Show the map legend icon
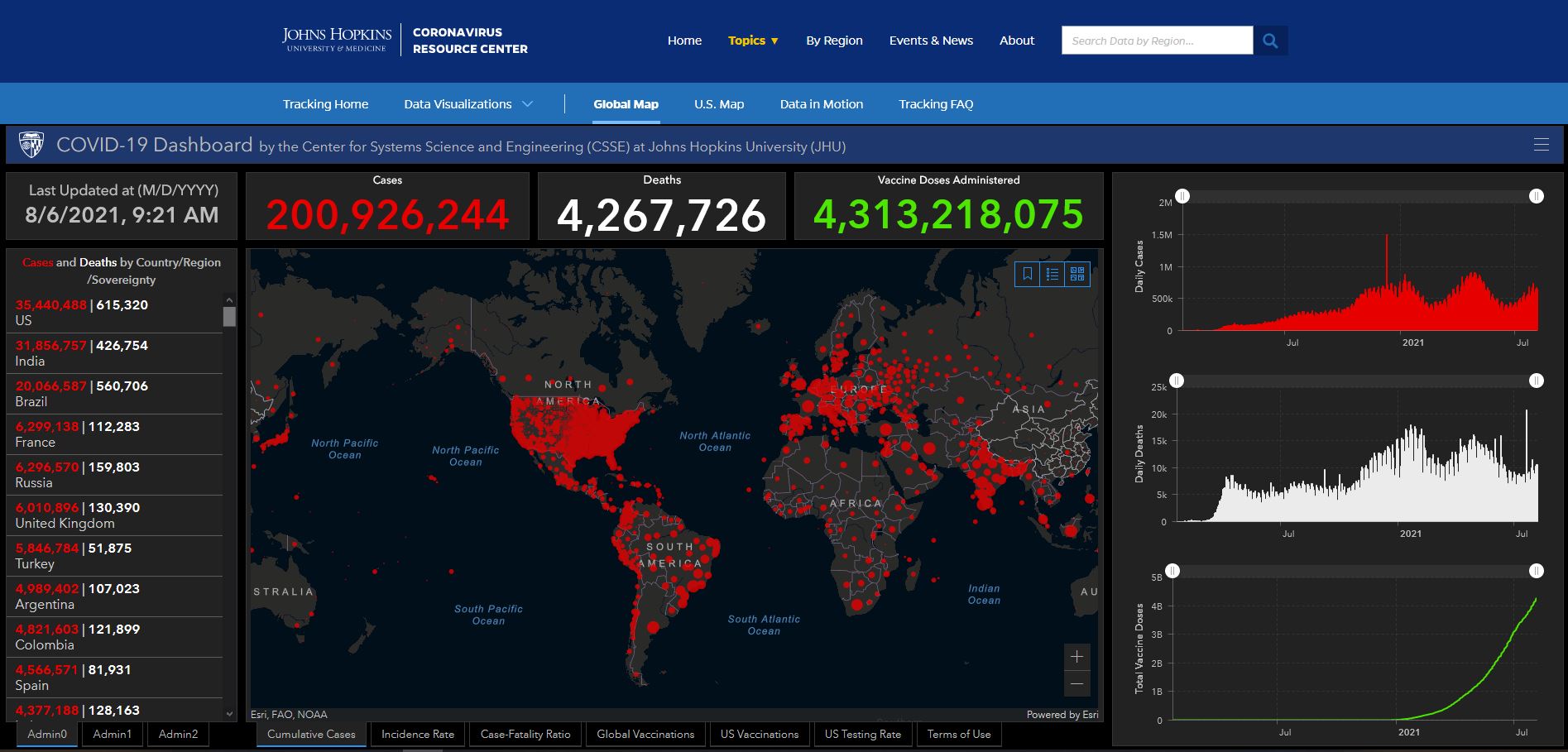The width and height of the screenshot is (1568, 752). tap(1053, 274)
